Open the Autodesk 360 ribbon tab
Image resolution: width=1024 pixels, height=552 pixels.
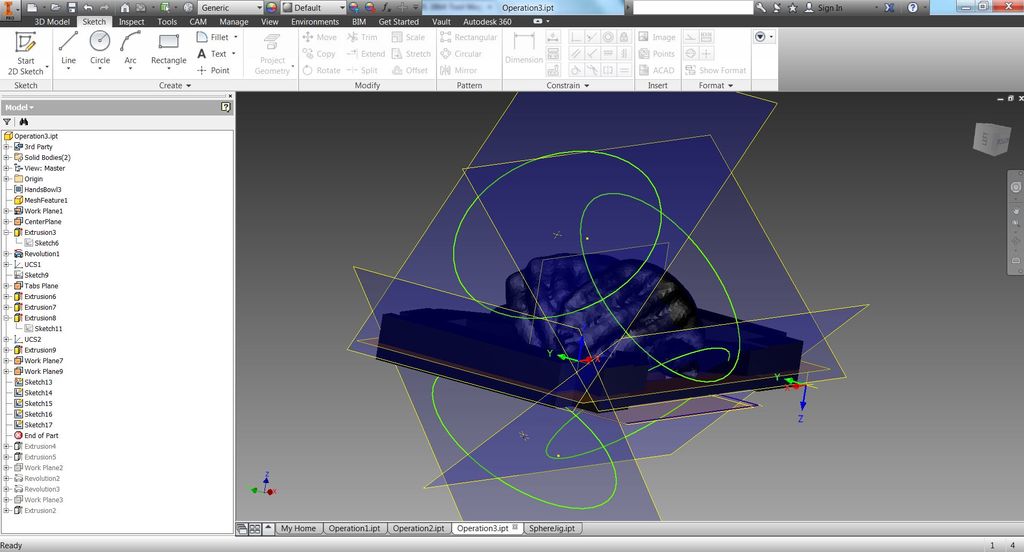tap(487, 22)
